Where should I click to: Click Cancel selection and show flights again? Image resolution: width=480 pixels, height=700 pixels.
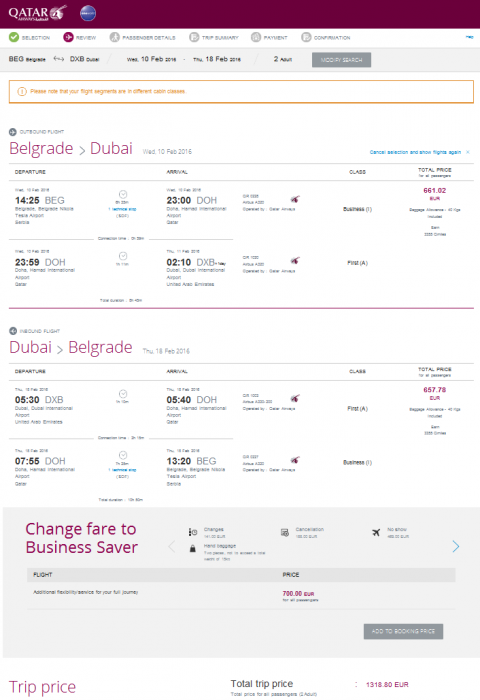pyautogui.click(x=415, y=152)
